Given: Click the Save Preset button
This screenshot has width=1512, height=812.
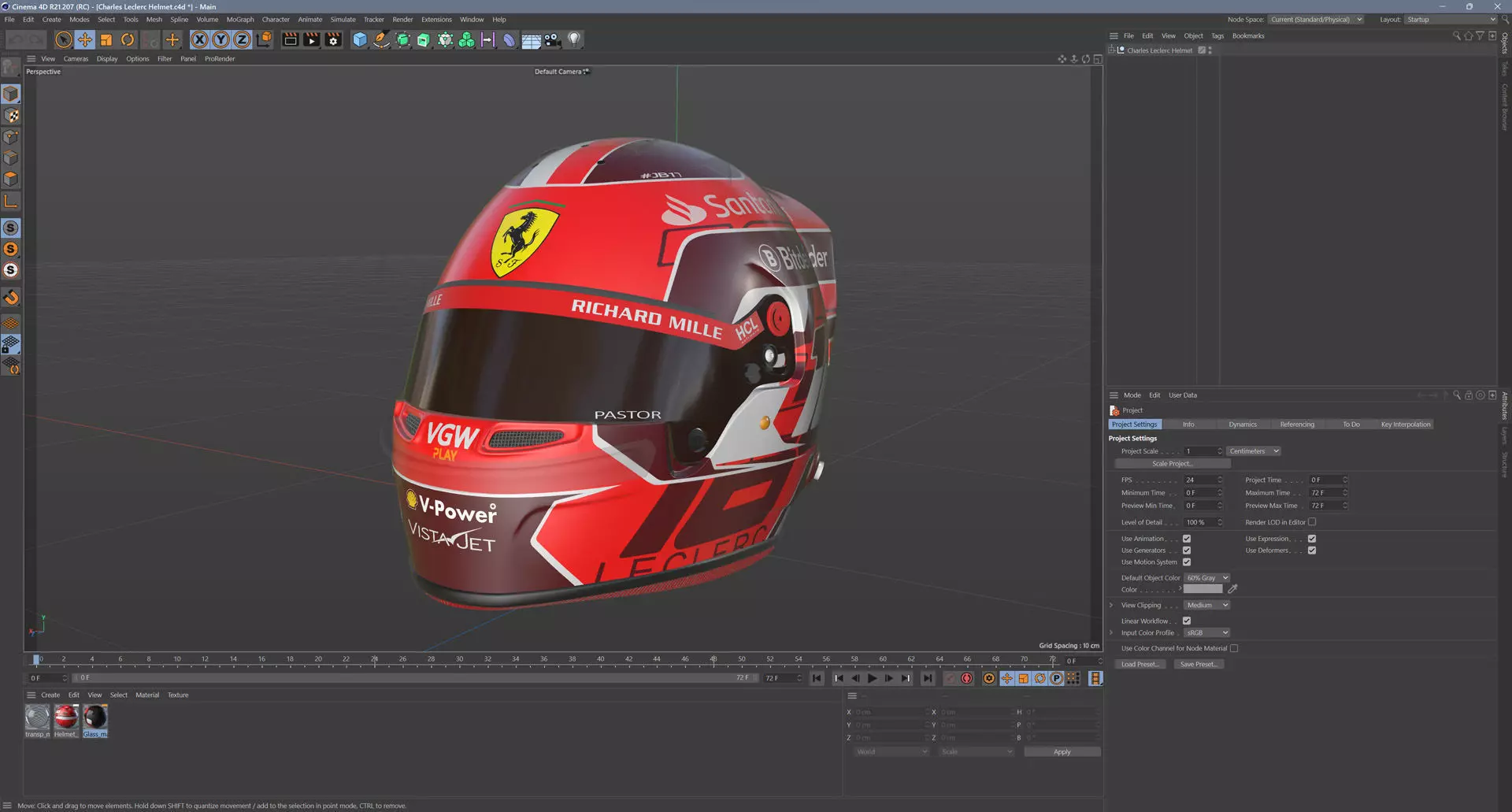Looking at the screenshot, I should tap(1199, 664).
